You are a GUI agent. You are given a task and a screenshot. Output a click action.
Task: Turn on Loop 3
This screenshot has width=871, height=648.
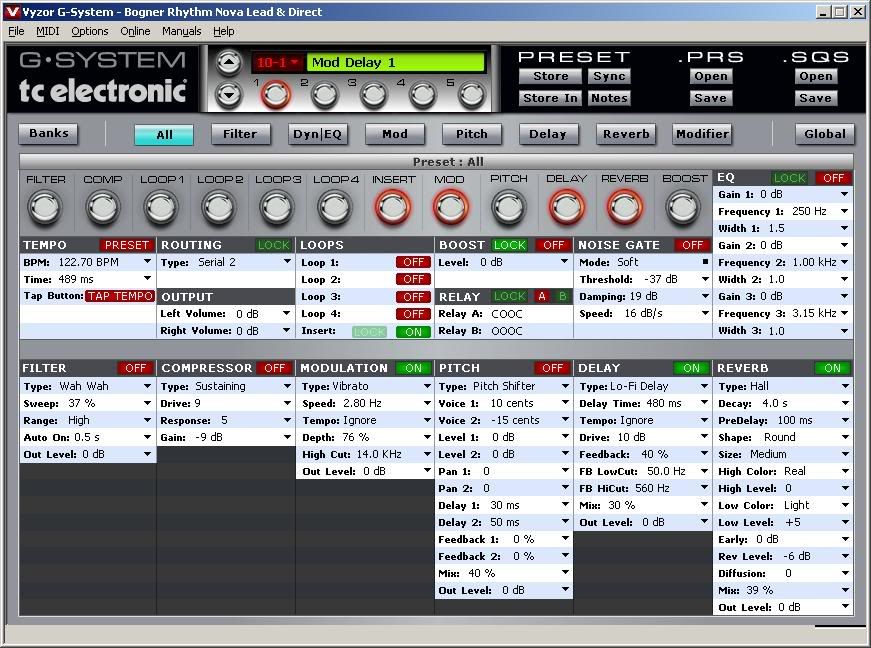413,297
